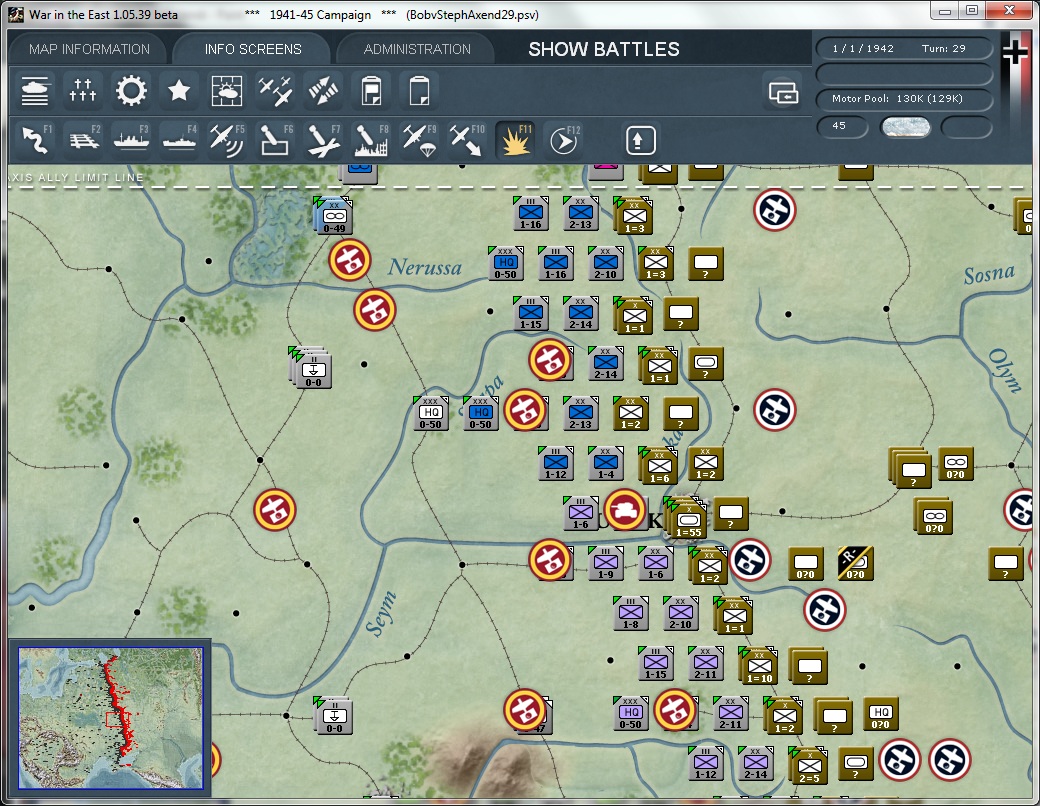Select the Soviet unit labeled 2=5

[x=809, y=765]
